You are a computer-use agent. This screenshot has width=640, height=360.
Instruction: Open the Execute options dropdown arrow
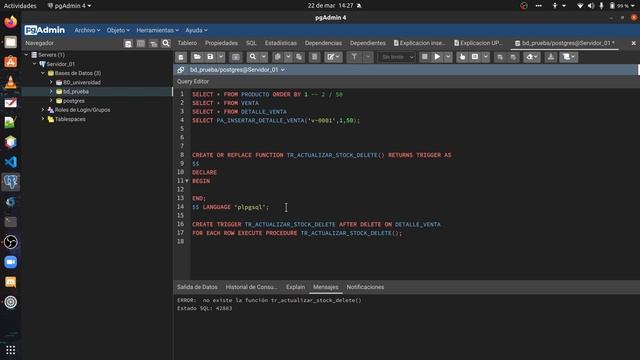(x=448, y=57)
